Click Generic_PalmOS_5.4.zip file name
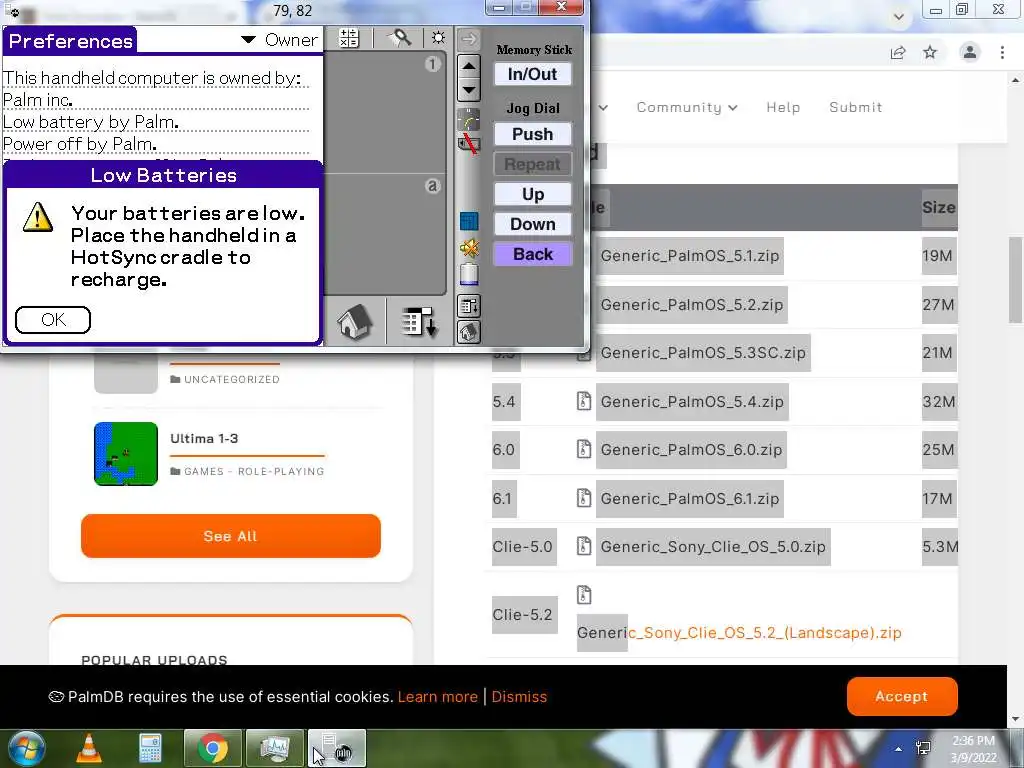 coord(692,402)
